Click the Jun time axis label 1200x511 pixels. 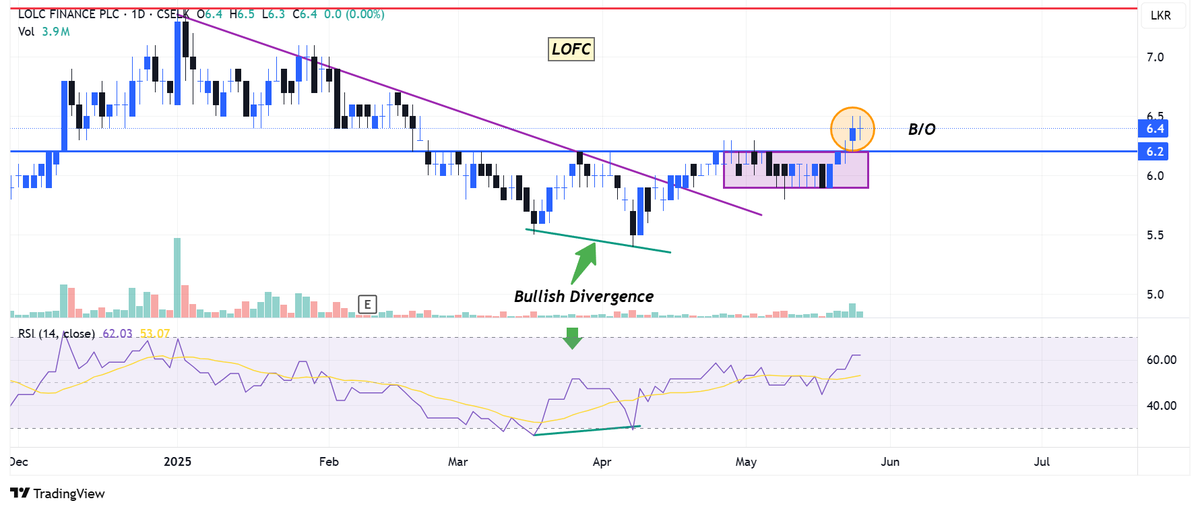(x=890, y=462)
